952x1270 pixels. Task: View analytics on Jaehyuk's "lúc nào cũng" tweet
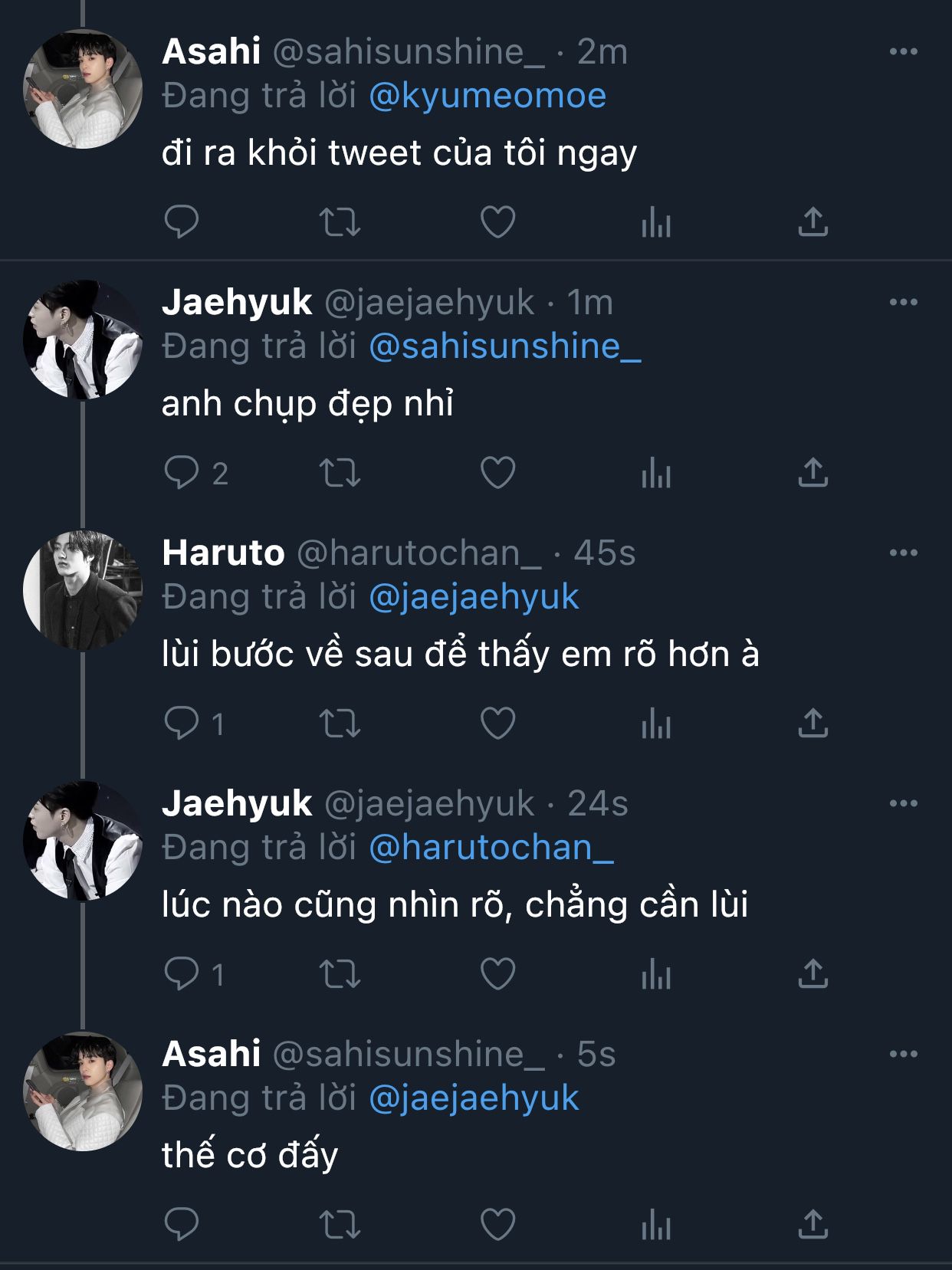pos(656,974)
